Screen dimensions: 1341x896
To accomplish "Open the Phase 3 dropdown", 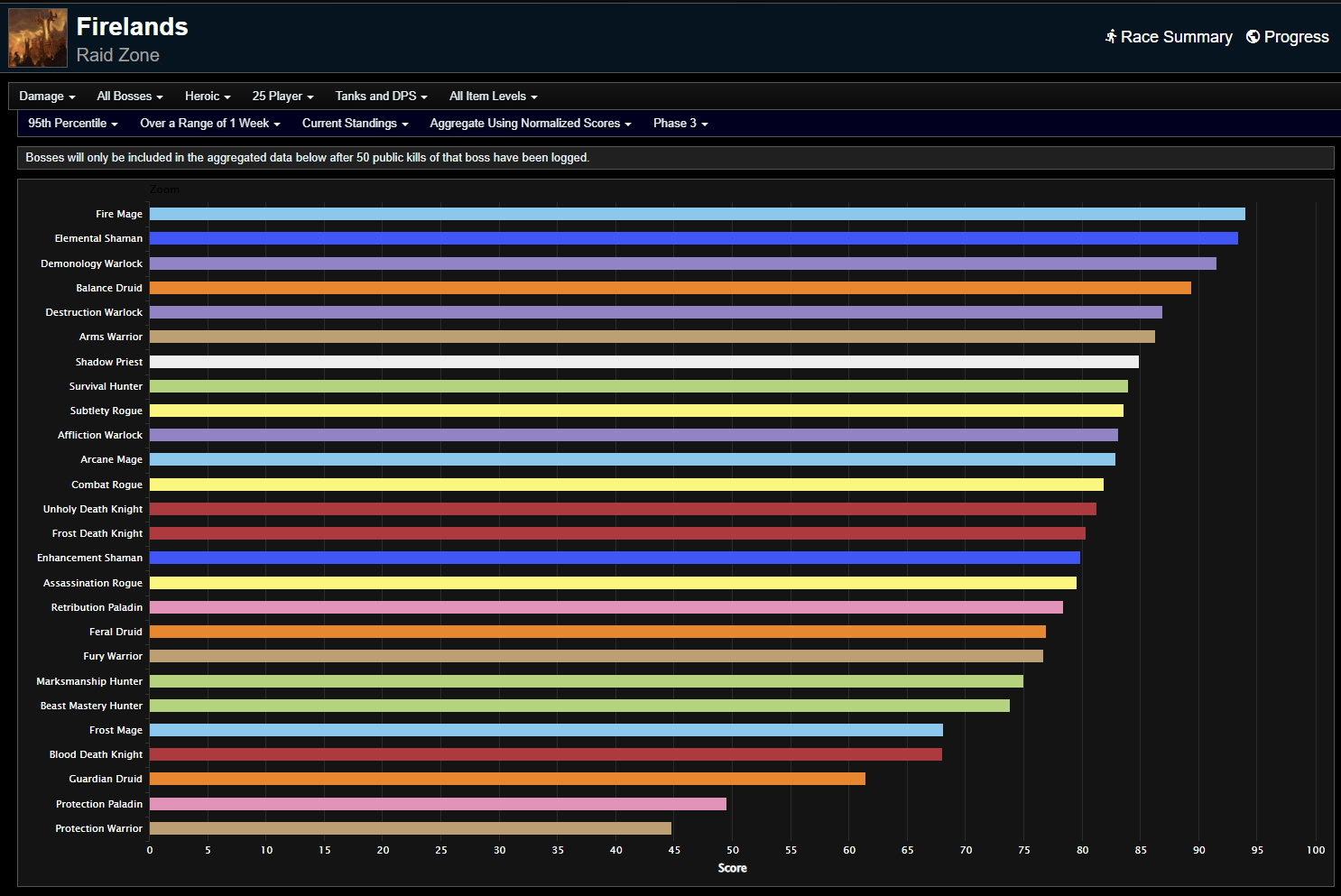I will [x=680, y=124].
